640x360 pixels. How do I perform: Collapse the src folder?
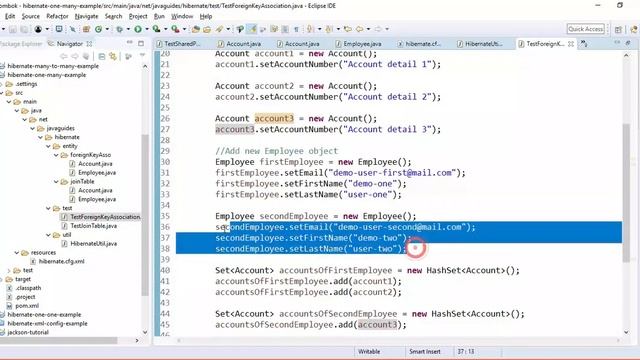tap(1, 93)
